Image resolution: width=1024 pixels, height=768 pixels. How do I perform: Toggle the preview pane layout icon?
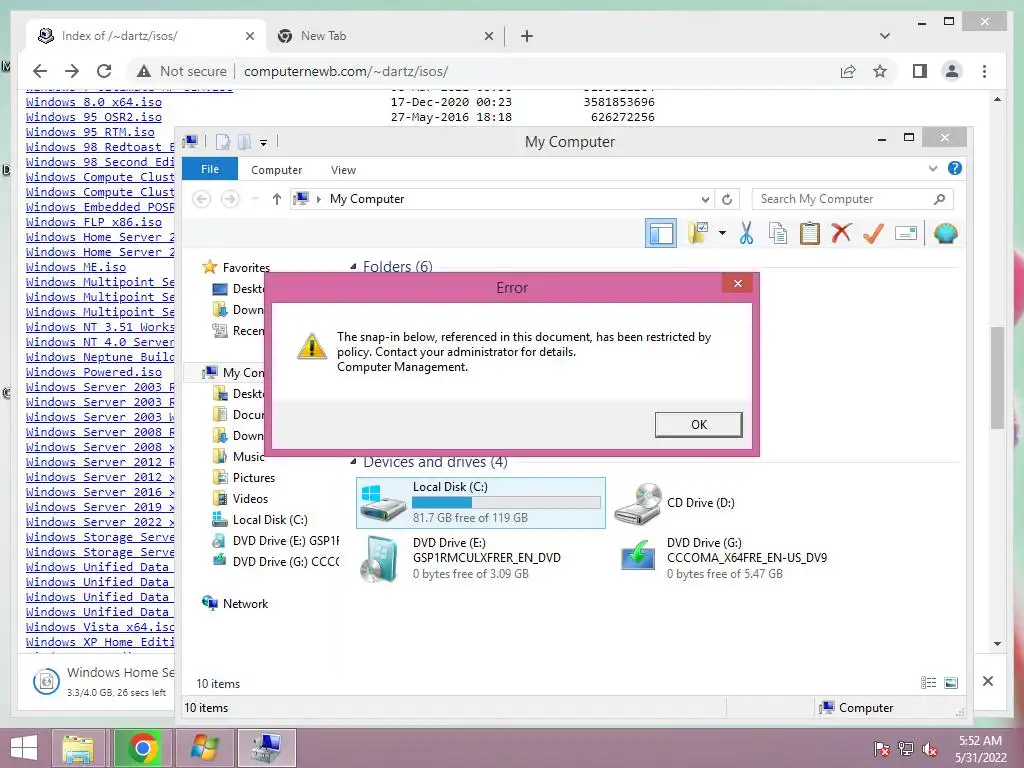[x=661, y=233]
